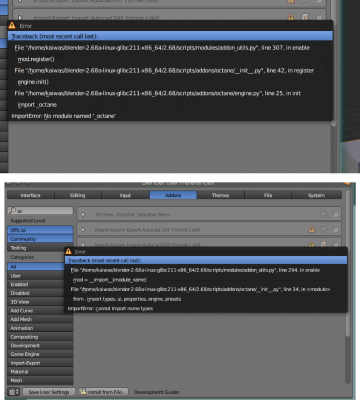Select the User category
The image size is (360, 400).
coord(36,276)
